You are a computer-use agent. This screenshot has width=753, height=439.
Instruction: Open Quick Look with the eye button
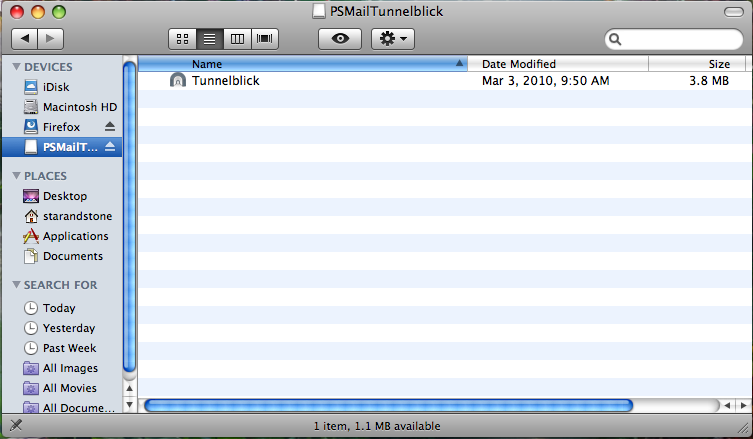(340, 38)
